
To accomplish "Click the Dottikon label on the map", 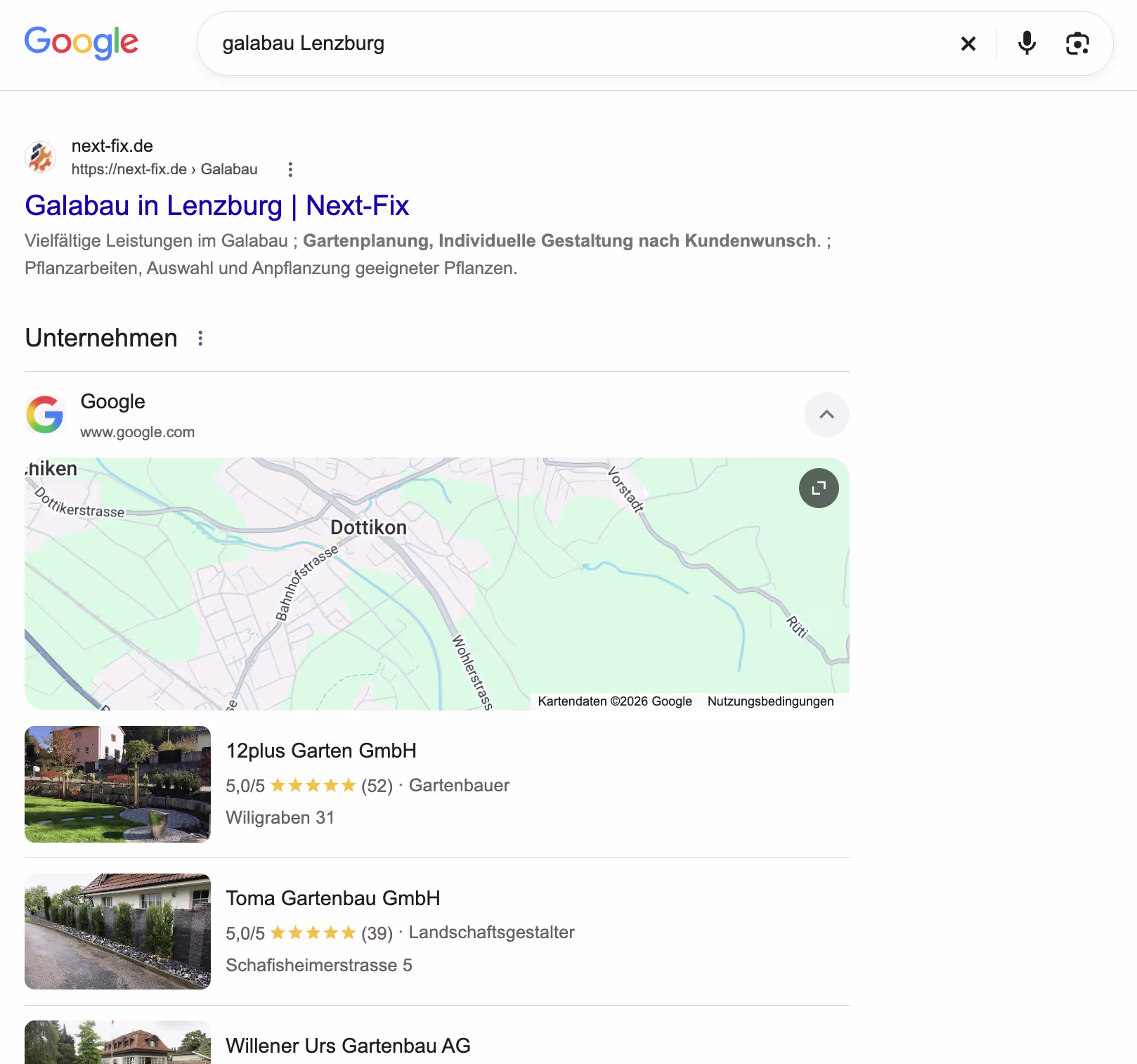I will click(x=368, y=527).
